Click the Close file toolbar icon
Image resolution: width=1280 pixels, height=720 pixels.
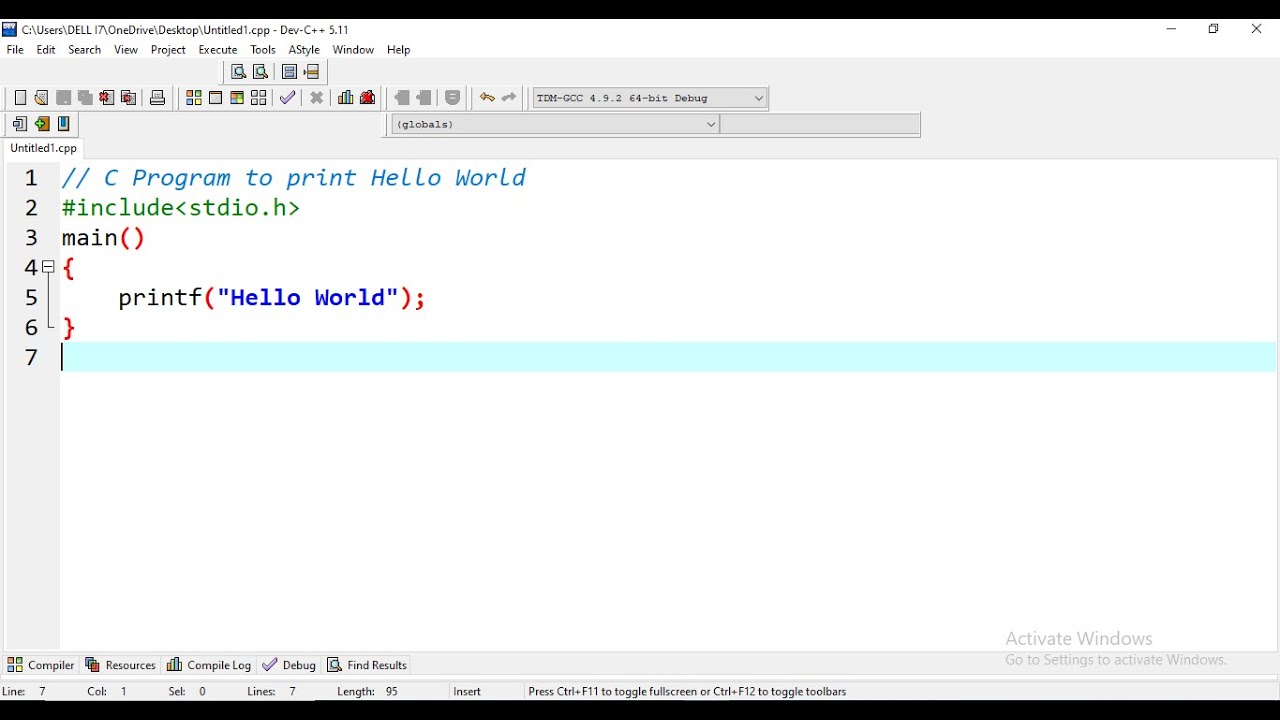[x=107, y=98]
